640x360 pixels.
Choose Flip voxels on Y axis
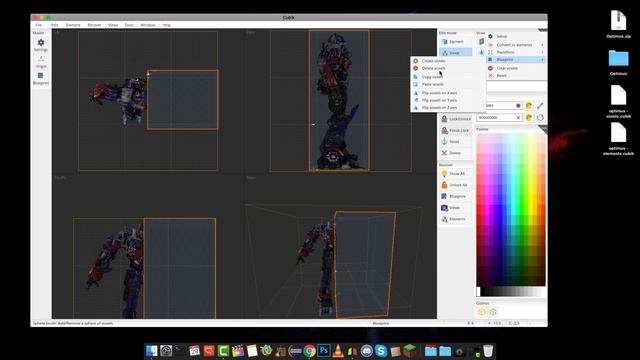448,100
